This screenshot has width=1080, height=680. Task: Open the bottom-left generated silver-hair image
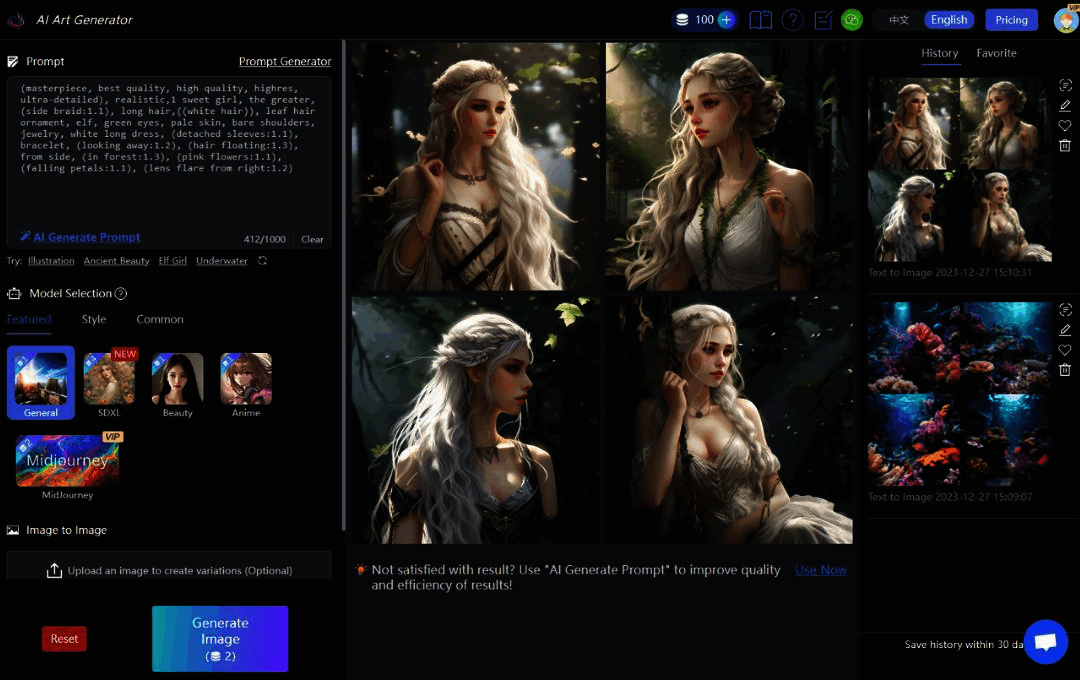[476, 420]
